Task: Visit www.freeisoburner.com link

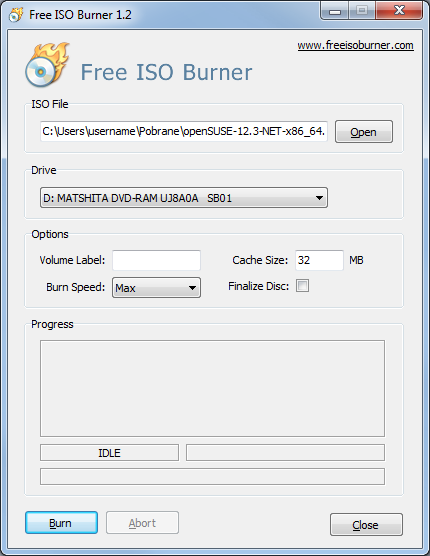Action: point(355,45)
